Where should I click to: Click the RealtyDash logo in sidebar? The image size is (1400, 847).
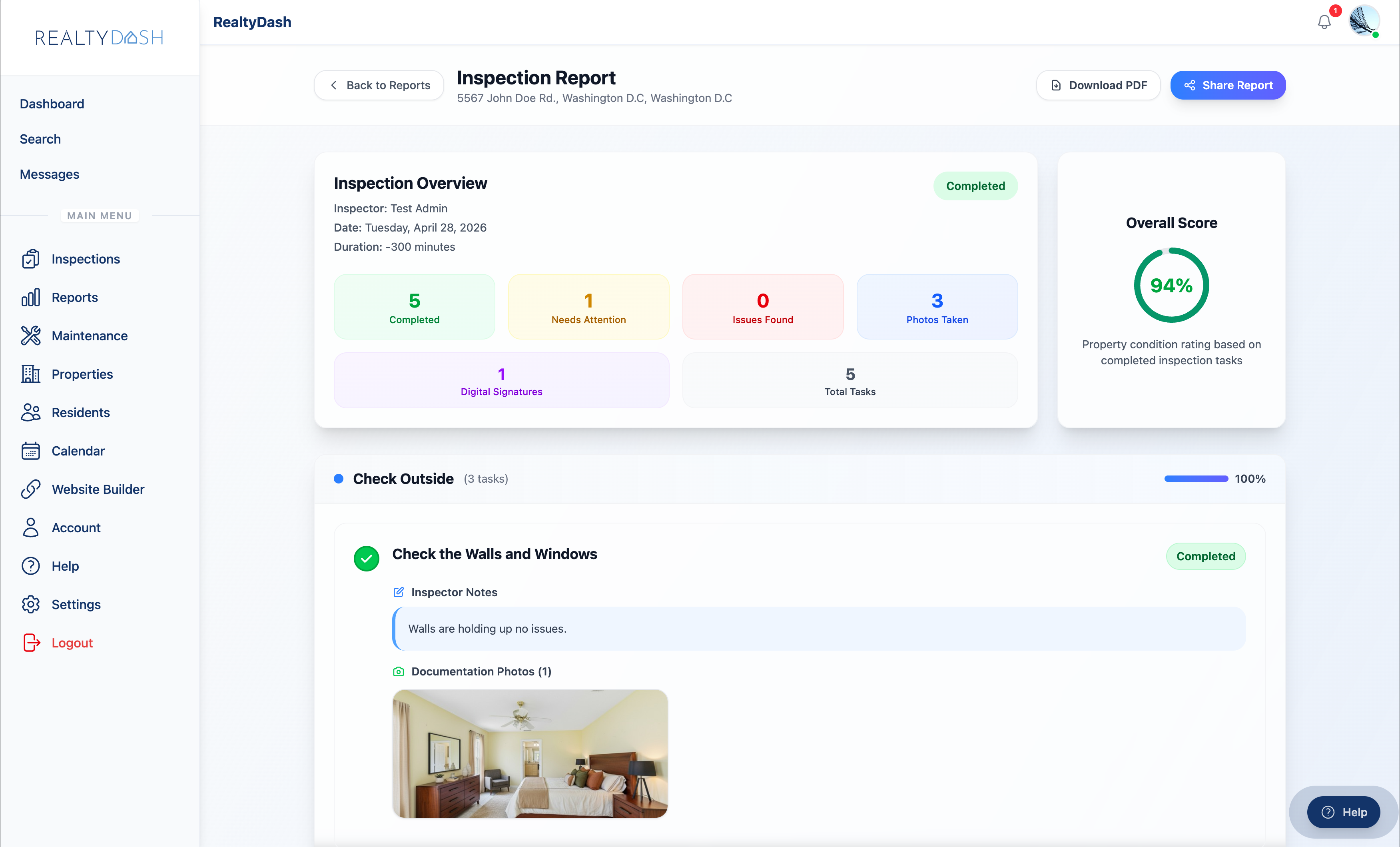(100, 38)
